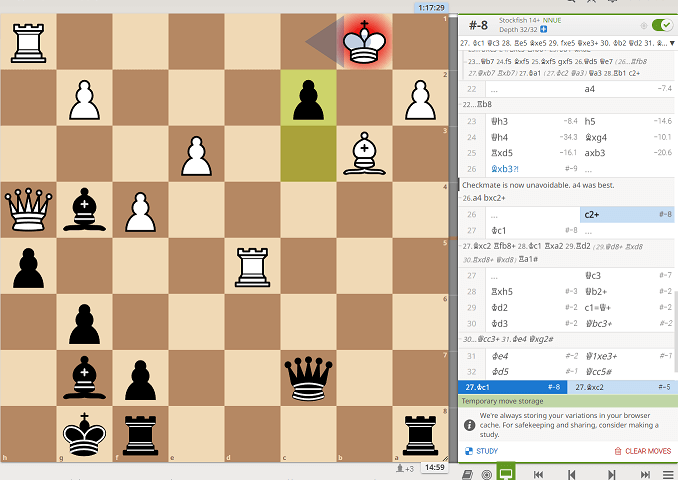The height and width of the screenshot is (480, 678).
Task: Click the black queen on c7
Action: point(308,378)
